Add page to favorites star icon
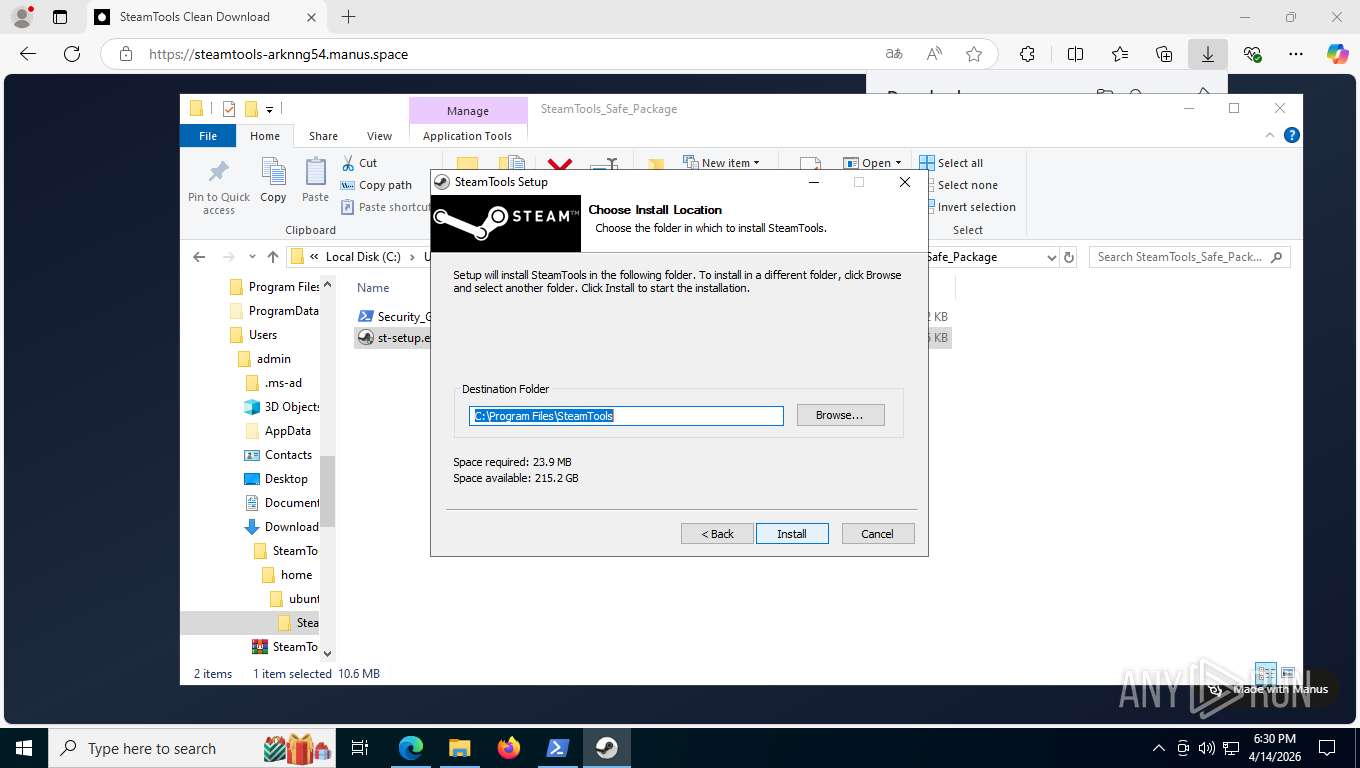Viewport: 1360px width, 768px height. point(974,54)
